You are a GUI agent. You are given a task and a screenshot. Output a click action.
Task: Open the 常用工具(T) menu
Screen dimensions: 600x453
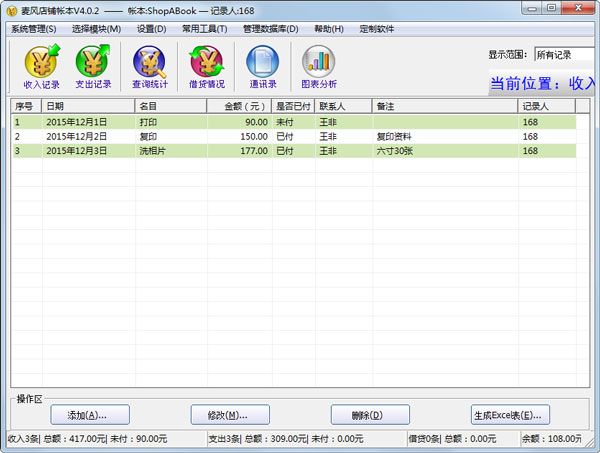(x=204, y=29)
